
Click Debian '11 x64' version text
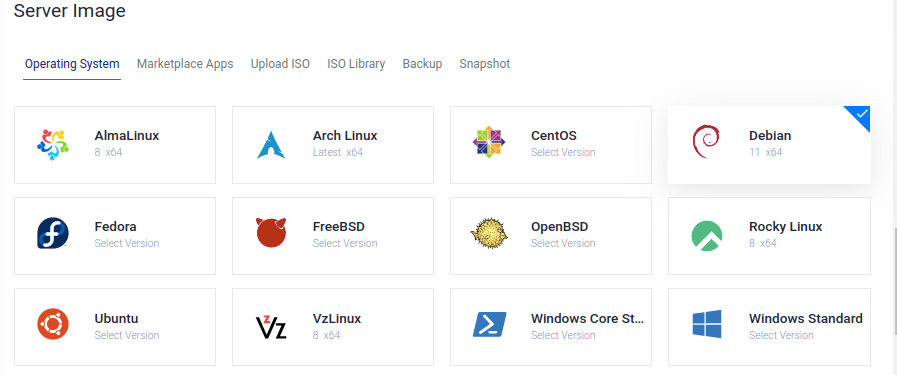pyautogui.click(x=765, y=153)
